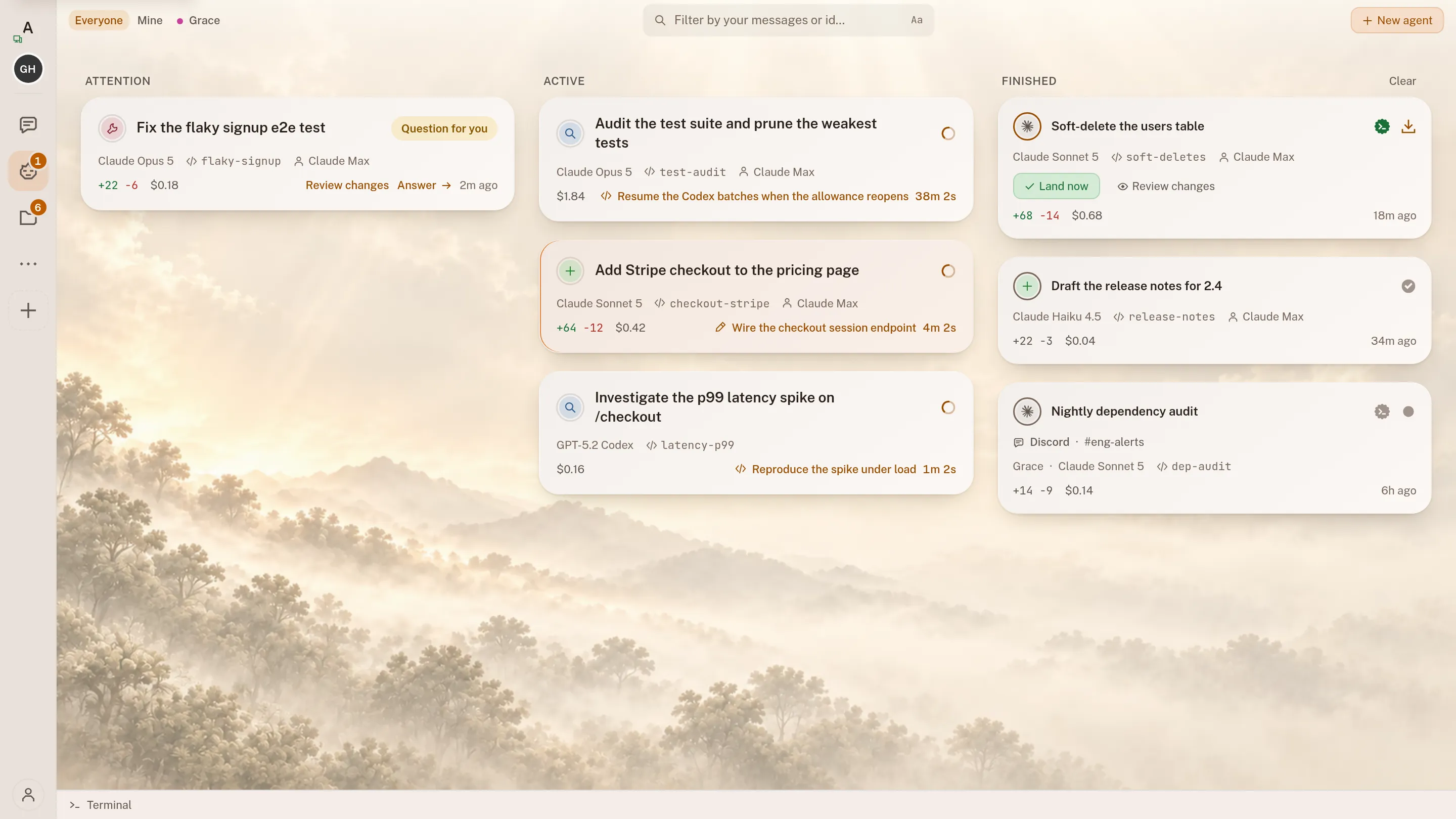1456x819 pixels.
Task: Open the three-dot more options in sidebar
Action: tap(28, 264)
